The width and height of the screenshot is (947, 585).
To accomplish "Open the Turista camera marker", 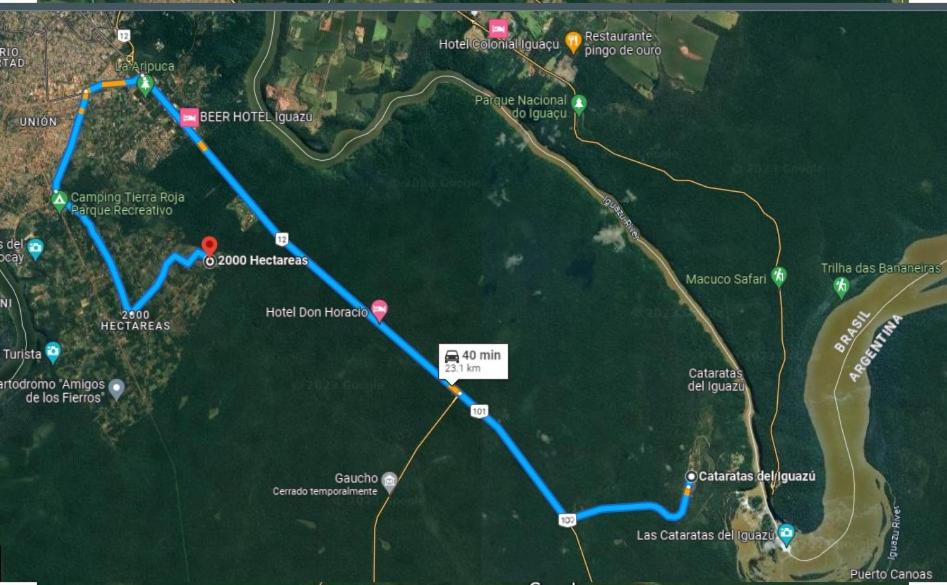I will [53, 352].
